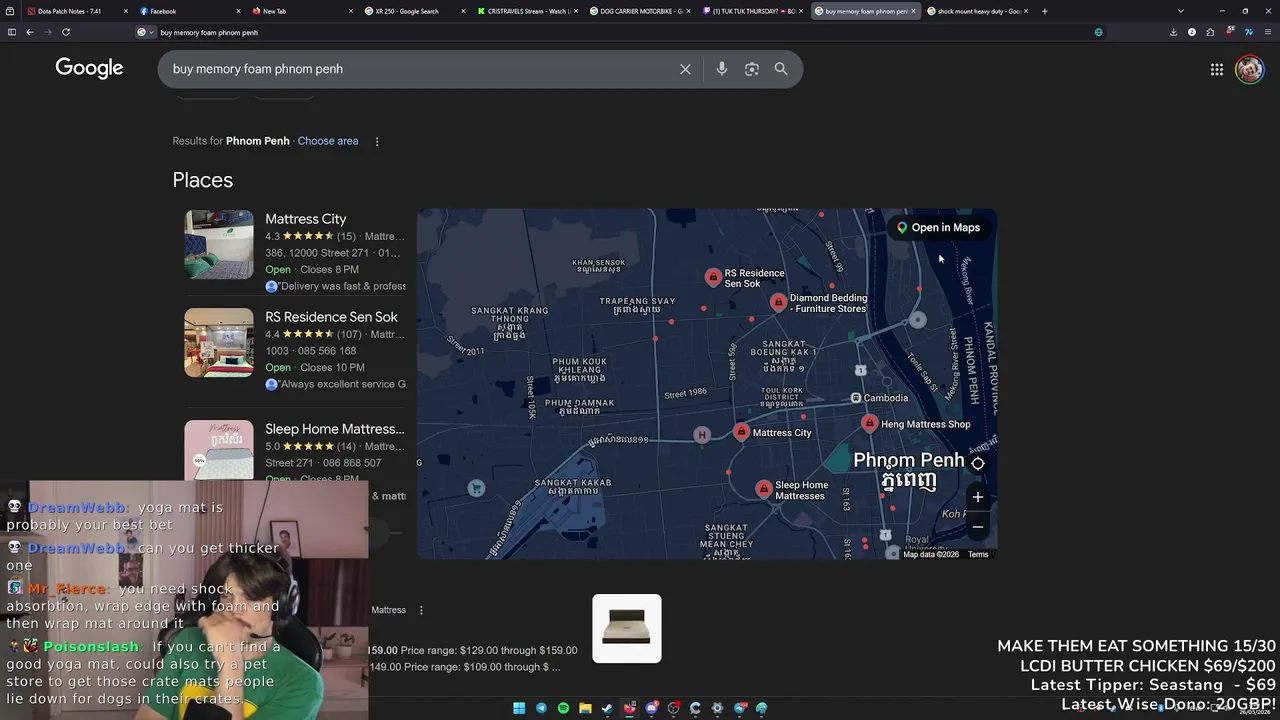The height and width of the screenshot is (720, 1280).
Task: Open the Sleep Home Mattress listing
Action: coord(334,429)
